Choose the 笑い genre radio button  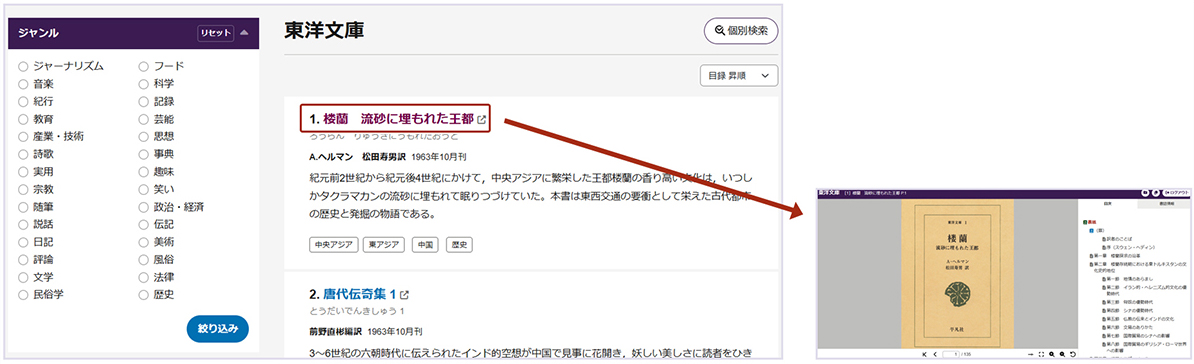(x=143, y=189)
